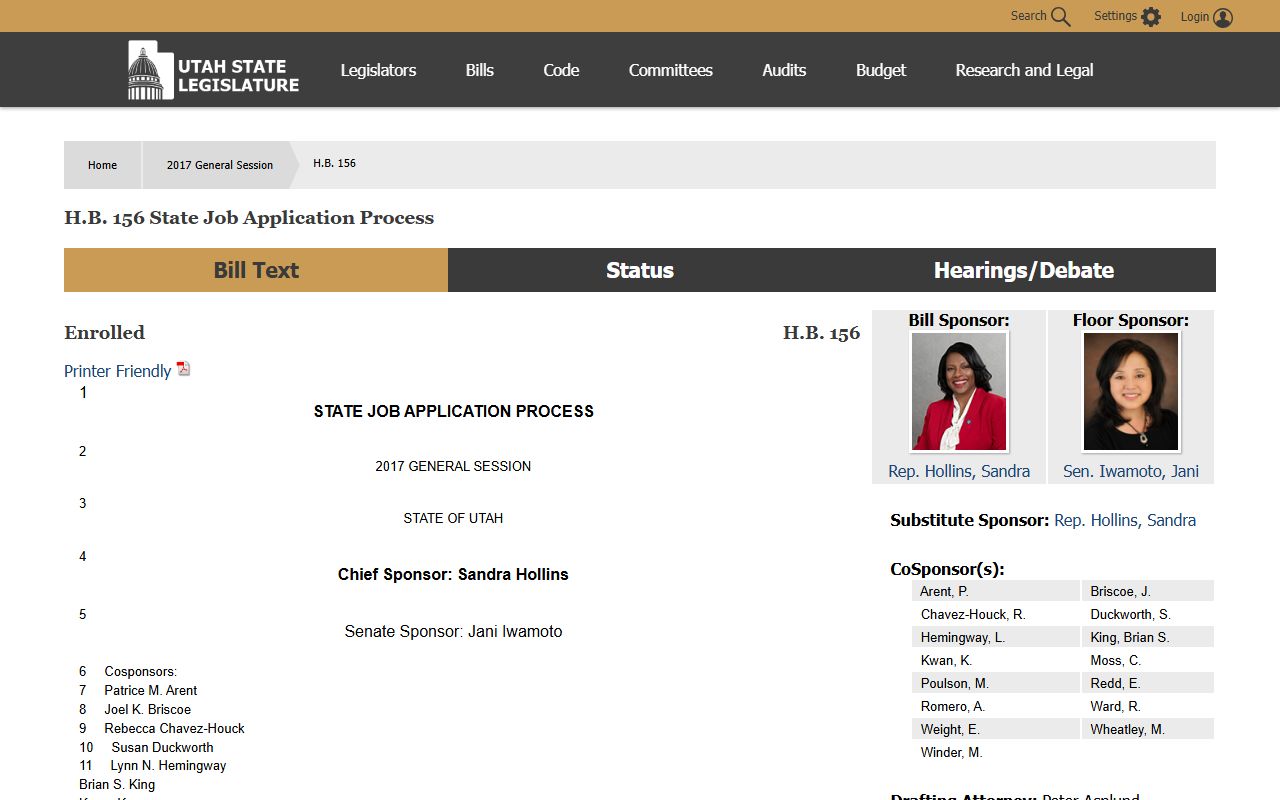The width and height of the screenshot is (1280, 800).
Task: Open the Sen. Iwamoto, Jani link
Action: pos(1131,471)
